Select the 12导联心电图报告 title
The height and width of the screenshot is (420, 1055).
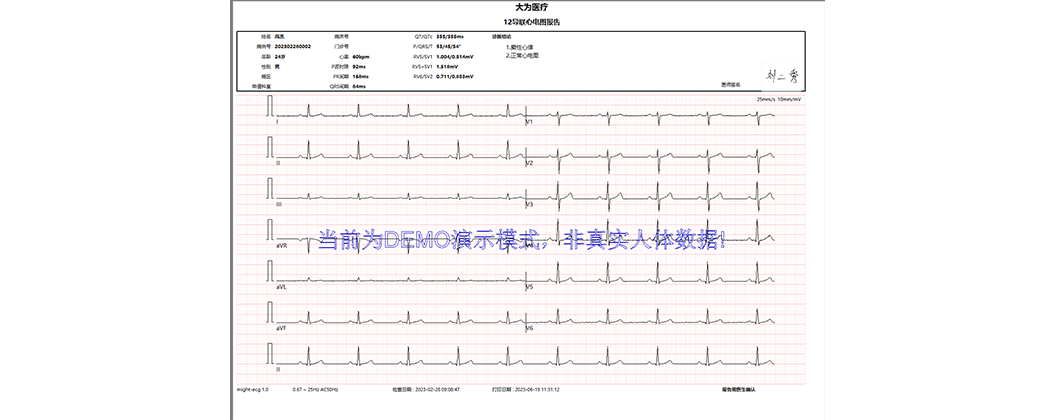[x=531, y=22]
